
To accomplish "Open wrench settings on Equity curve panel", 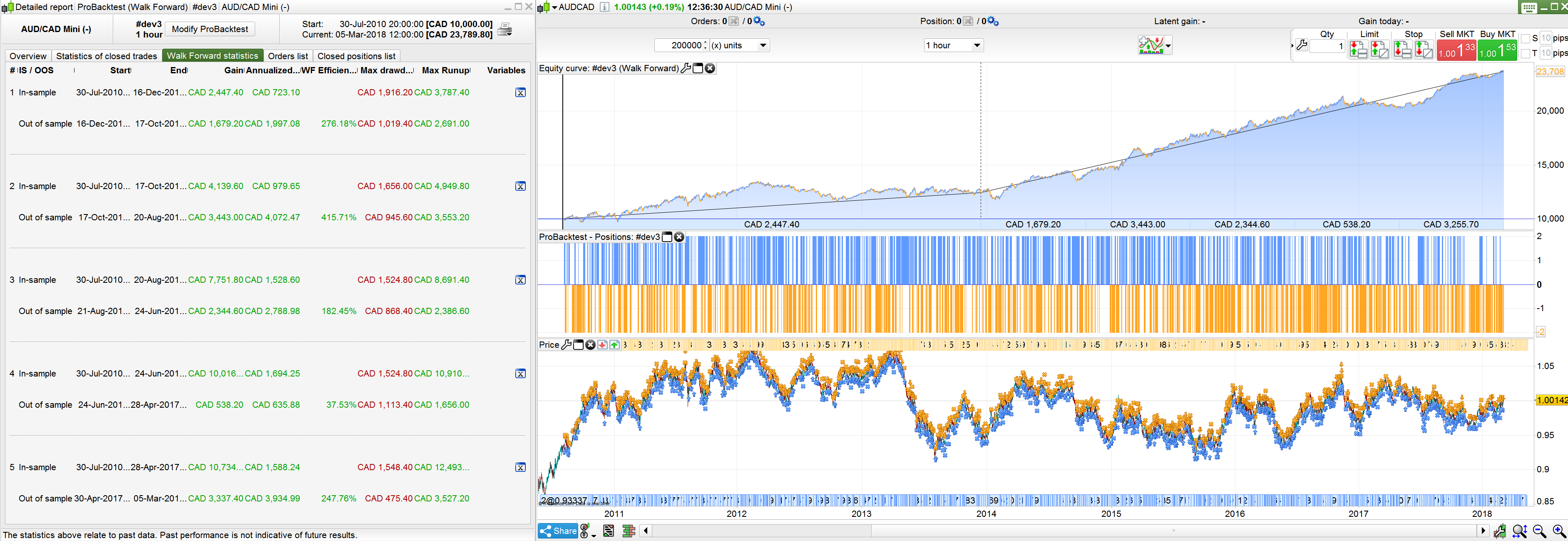I will coord(686,68).
